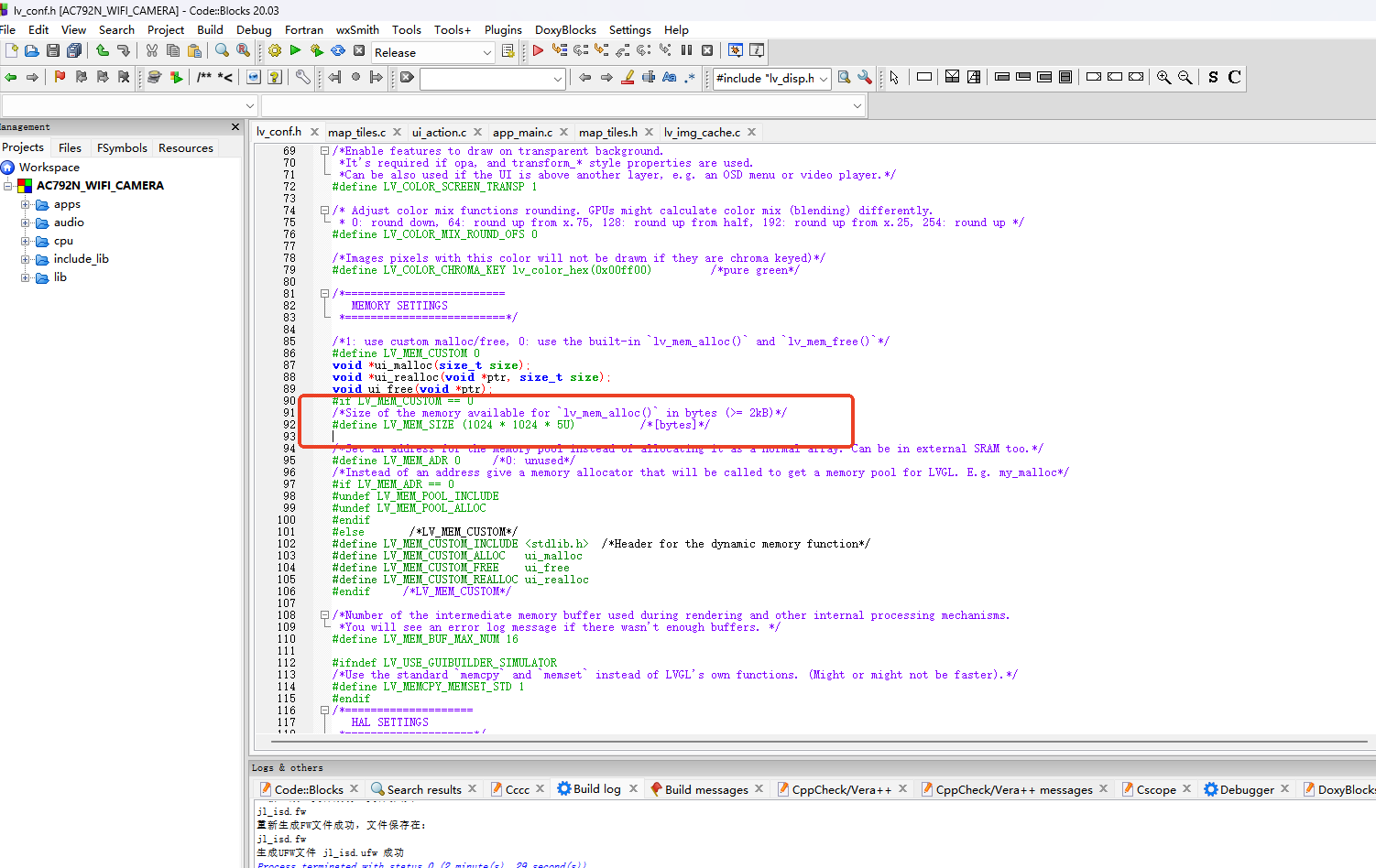The height and width of the screenshot is (868, 1376).
Task: Expand the apps folder in the tree
Action: click(x=26, y=204)
